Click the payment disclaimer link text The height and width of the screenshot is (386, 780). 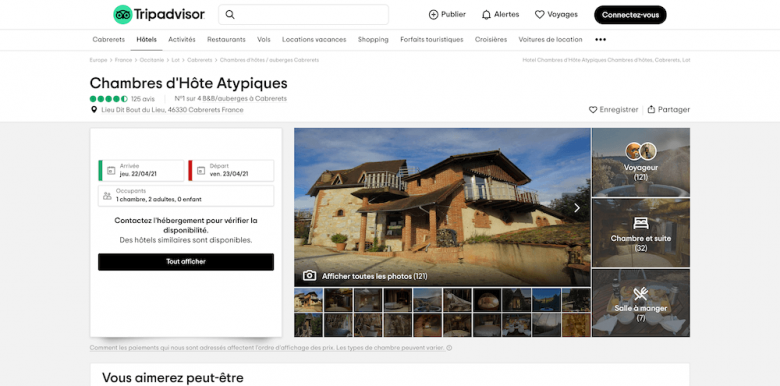point(267,348)
